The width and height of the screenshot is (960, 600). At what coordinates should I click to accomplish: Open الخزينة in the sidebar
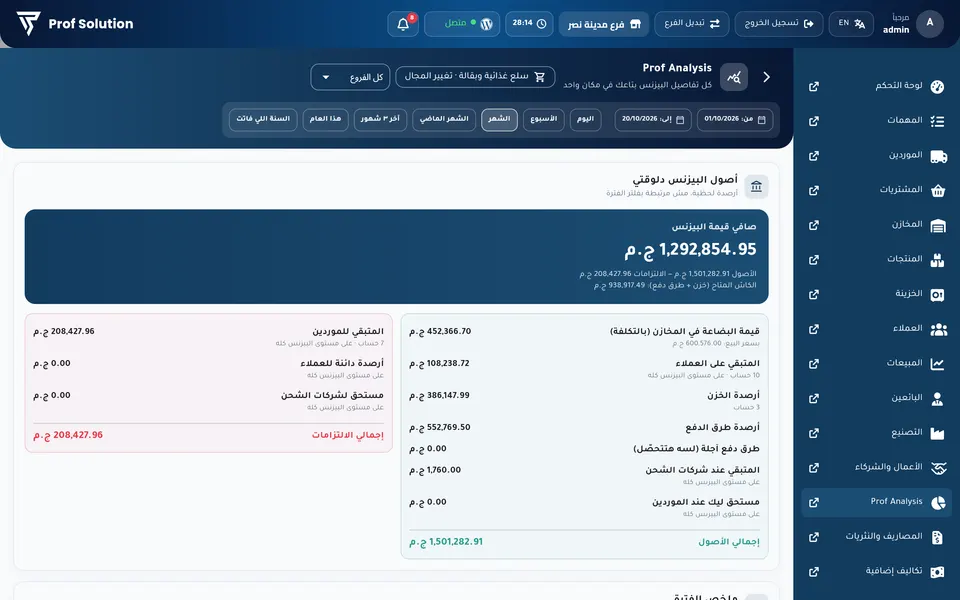point(877,294)
